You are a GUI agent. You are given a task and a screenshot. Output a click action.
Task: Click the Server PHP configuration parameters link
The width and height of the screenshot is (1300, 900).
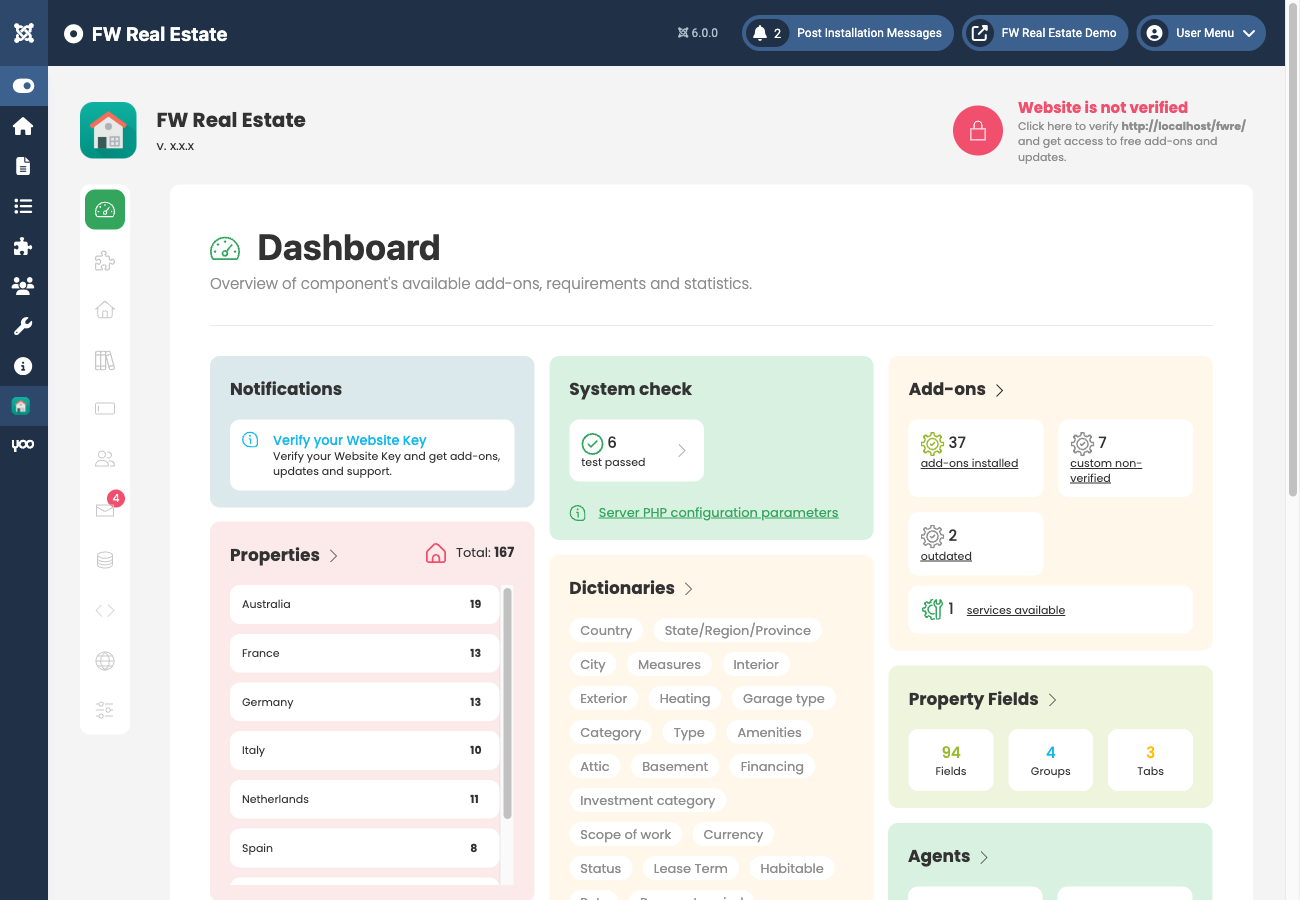[x=718, y=512]
